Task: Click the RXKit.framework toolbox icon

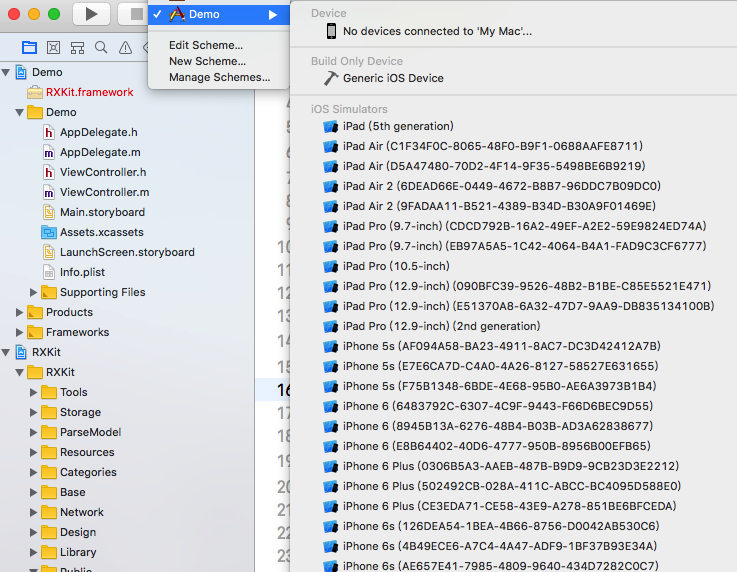Action: (35, 92)
